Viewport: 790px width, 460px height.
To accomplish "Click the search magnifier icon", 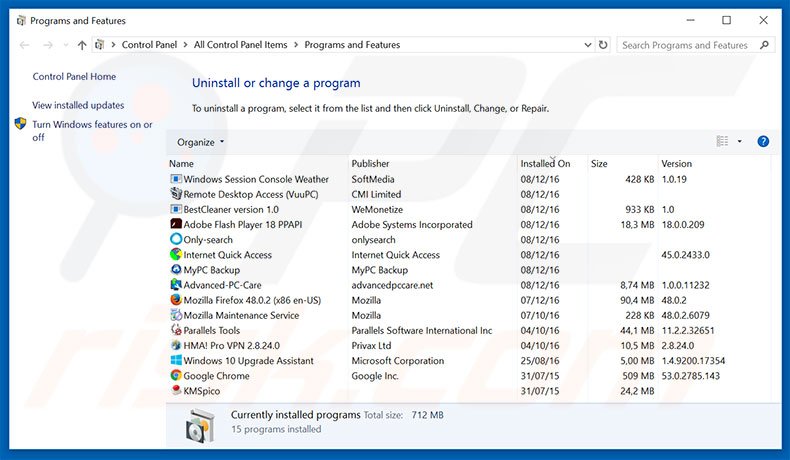I will 764,45.
